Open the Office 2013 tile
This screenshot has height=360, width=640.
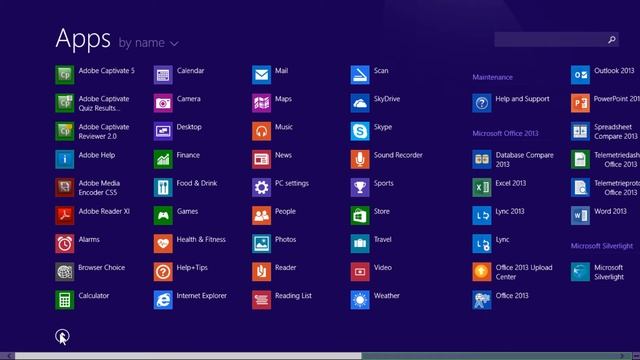click(x=500, y=300)
